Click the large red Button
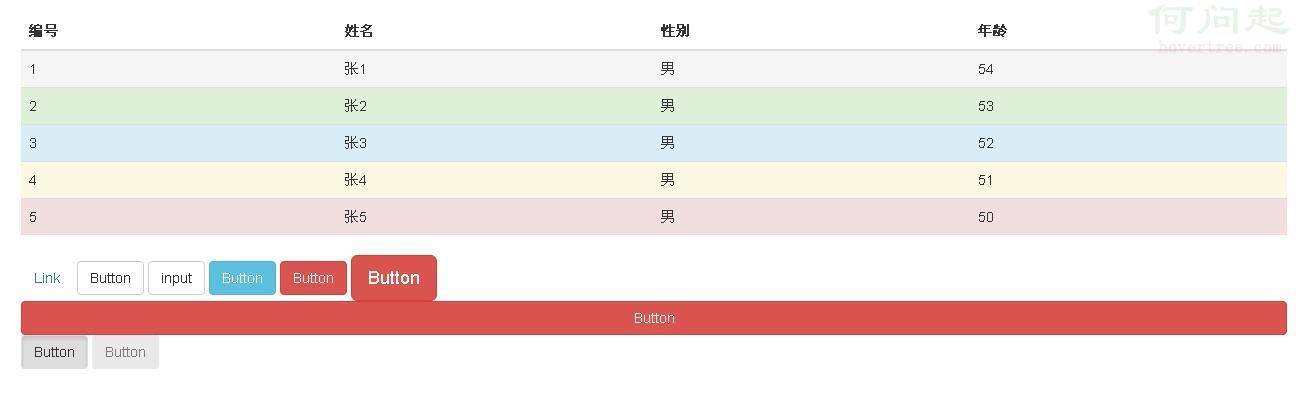1304x393 pixels. [394, 278]
